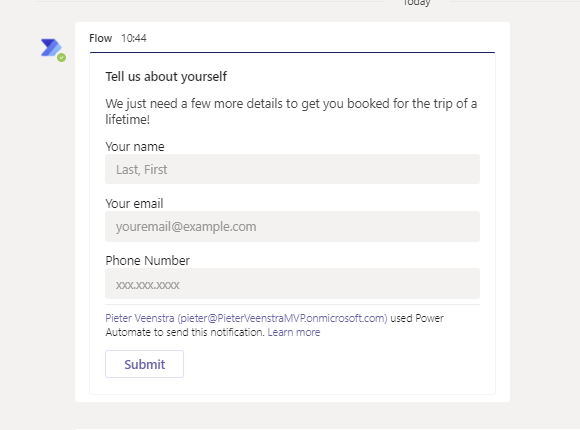Submit the adaptive card form
This screenshot has width=580, height=430.
(144, 364)
